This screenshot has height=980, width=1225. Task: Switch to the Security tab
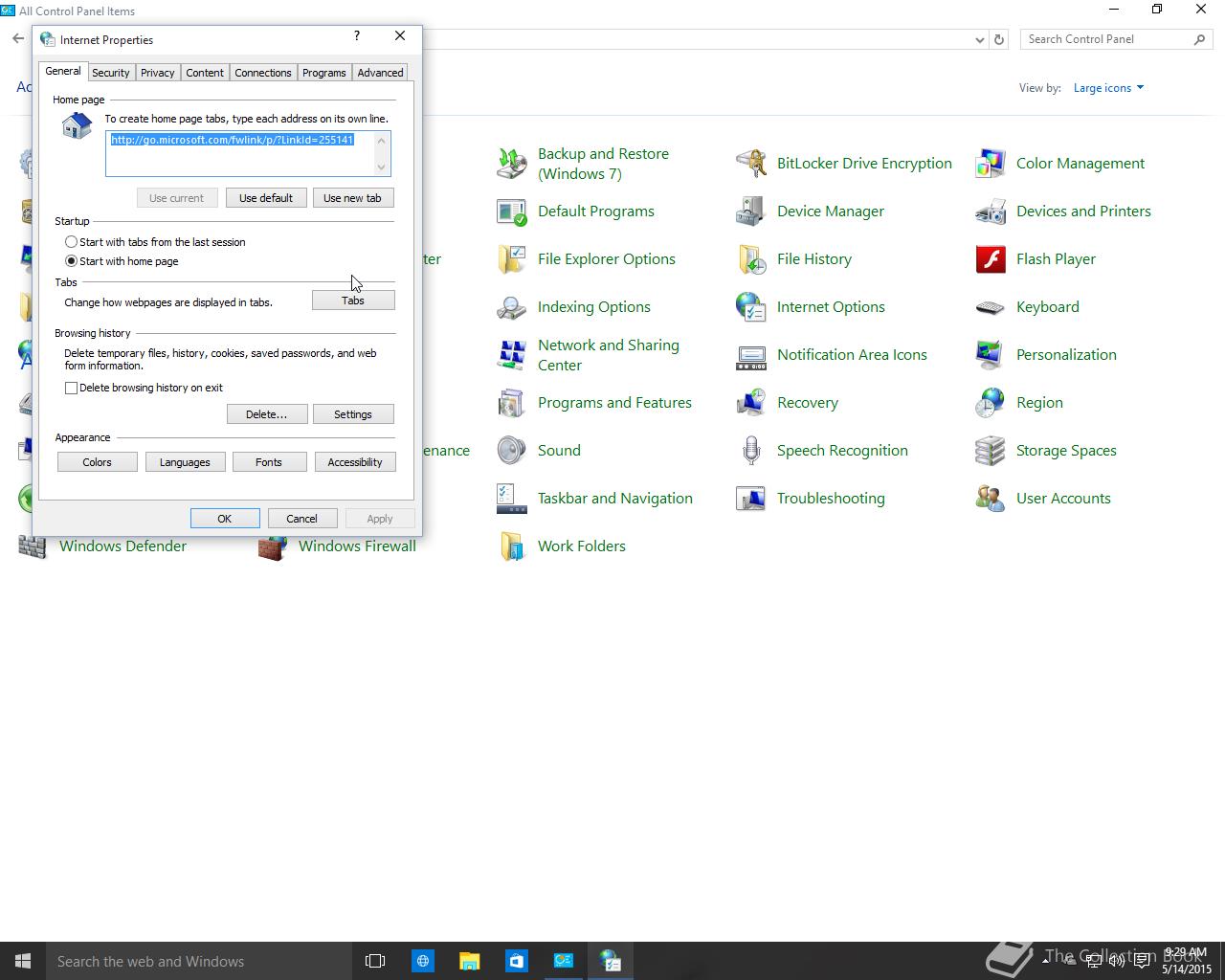point(111,73)
